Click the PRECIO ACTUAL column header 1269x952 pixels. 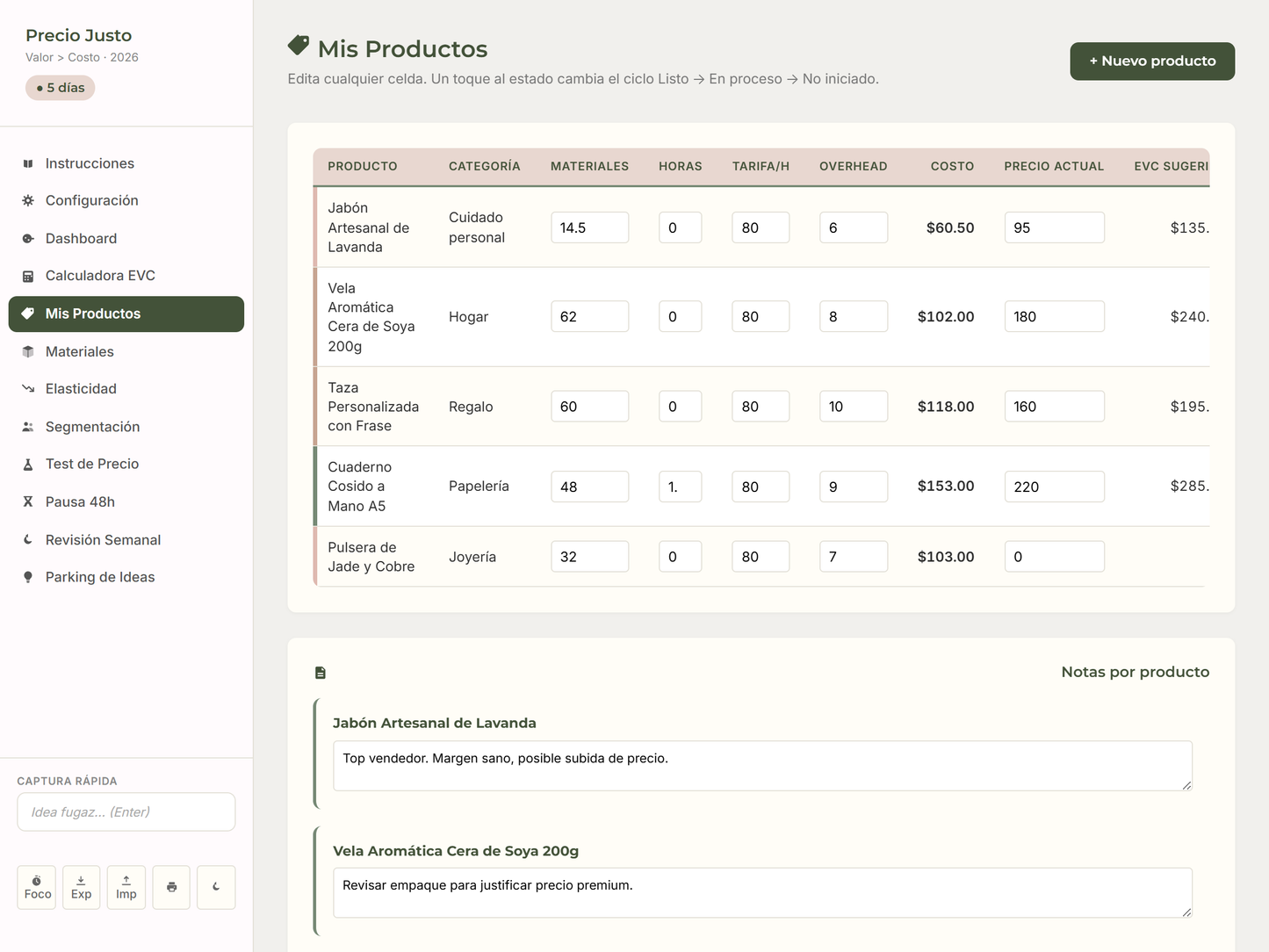coord(1054,166)
